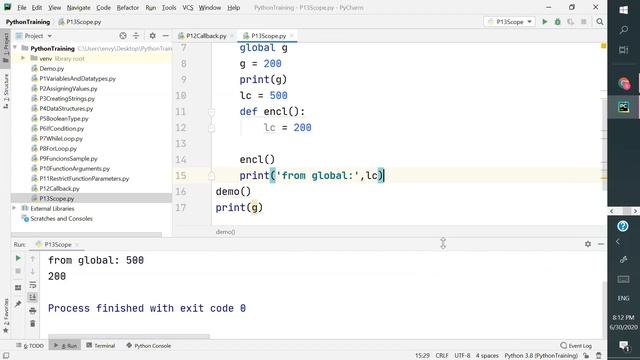This screenshot has height=360, width=640.
Task: Open Python Console tool window
Action: 149,346
